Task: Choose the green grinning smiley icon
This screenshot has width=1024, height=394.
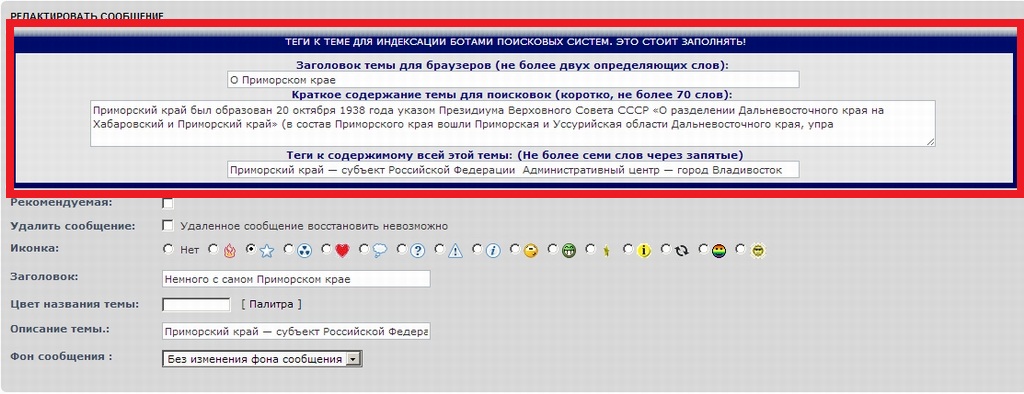Action: 569,250
